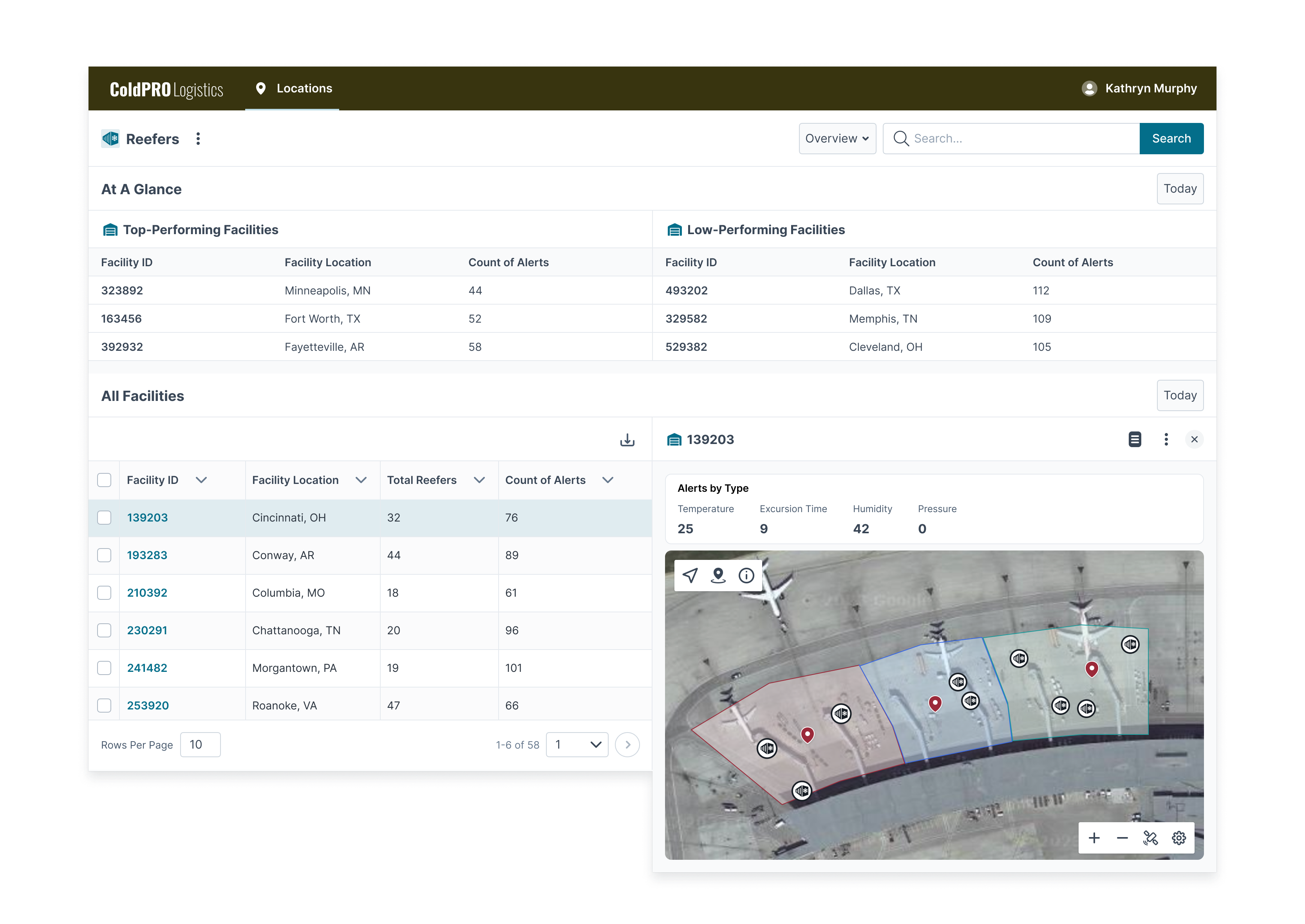This screenshot has height=924, width=1305.
Task: Open the Reefers kebab menu
Action: point(198,139)
